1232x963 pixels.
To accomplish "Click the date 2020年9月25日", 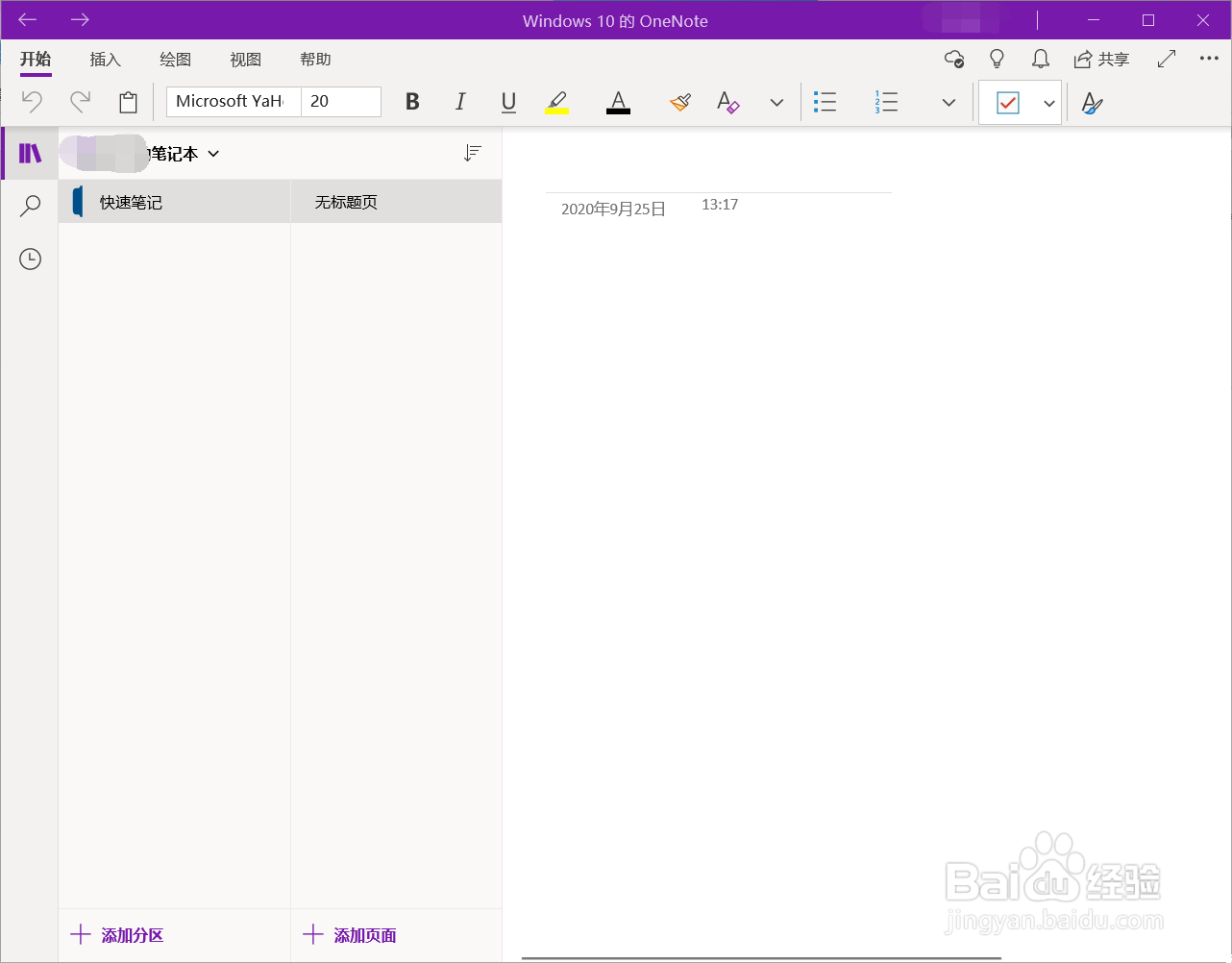I will click(x=613, y=210).
